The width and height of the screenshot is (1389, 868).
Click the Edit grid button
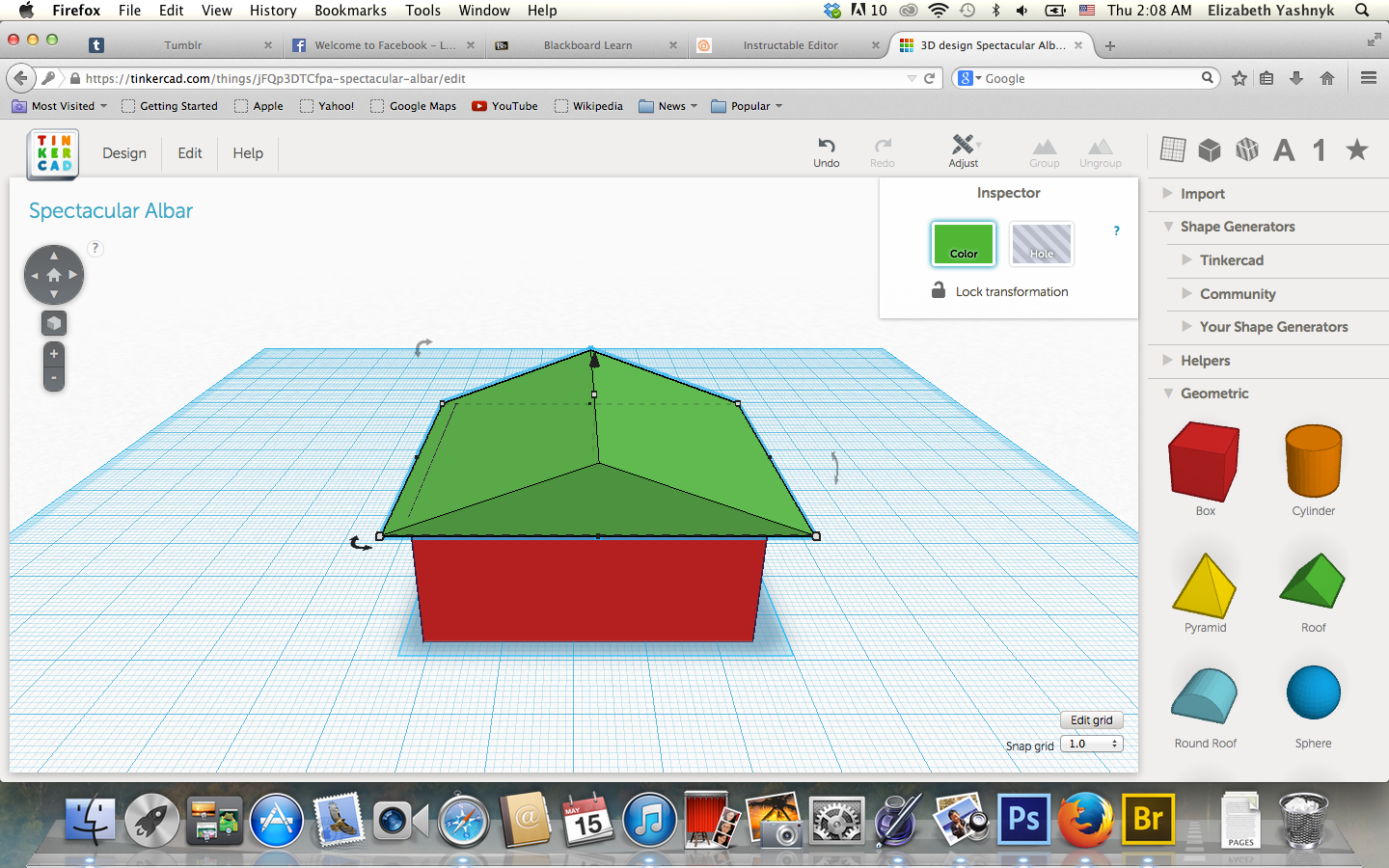coord(1091,719)
